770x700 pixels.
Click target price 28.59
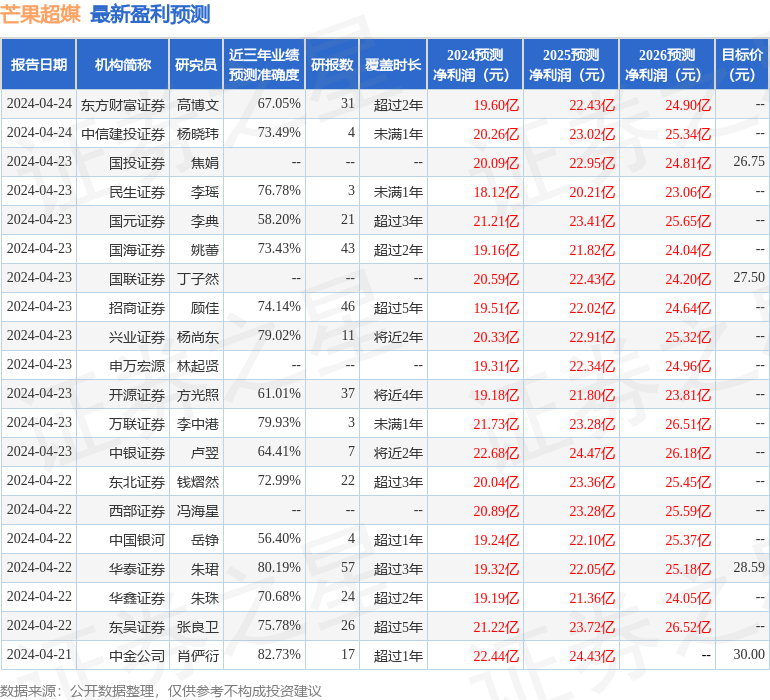tap(749, 567)
